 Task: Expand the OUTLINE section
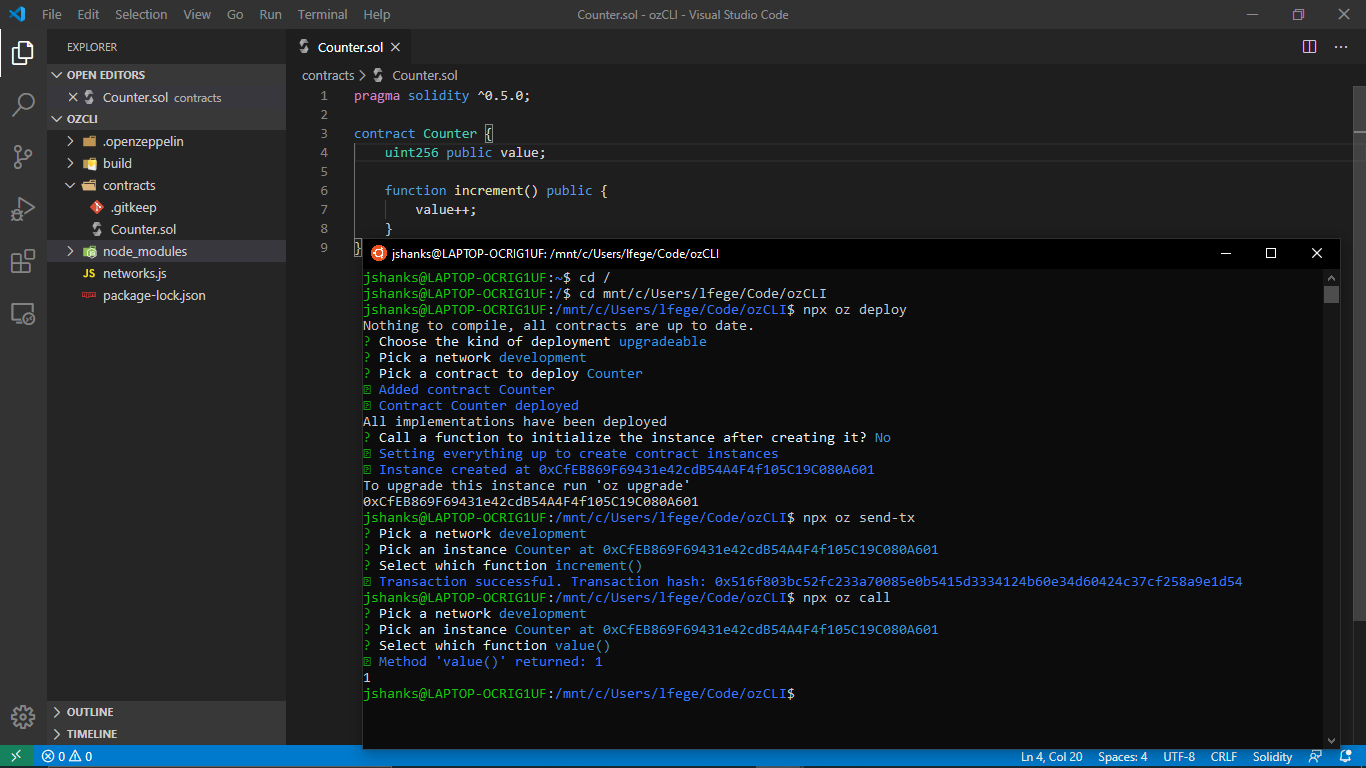90,712
